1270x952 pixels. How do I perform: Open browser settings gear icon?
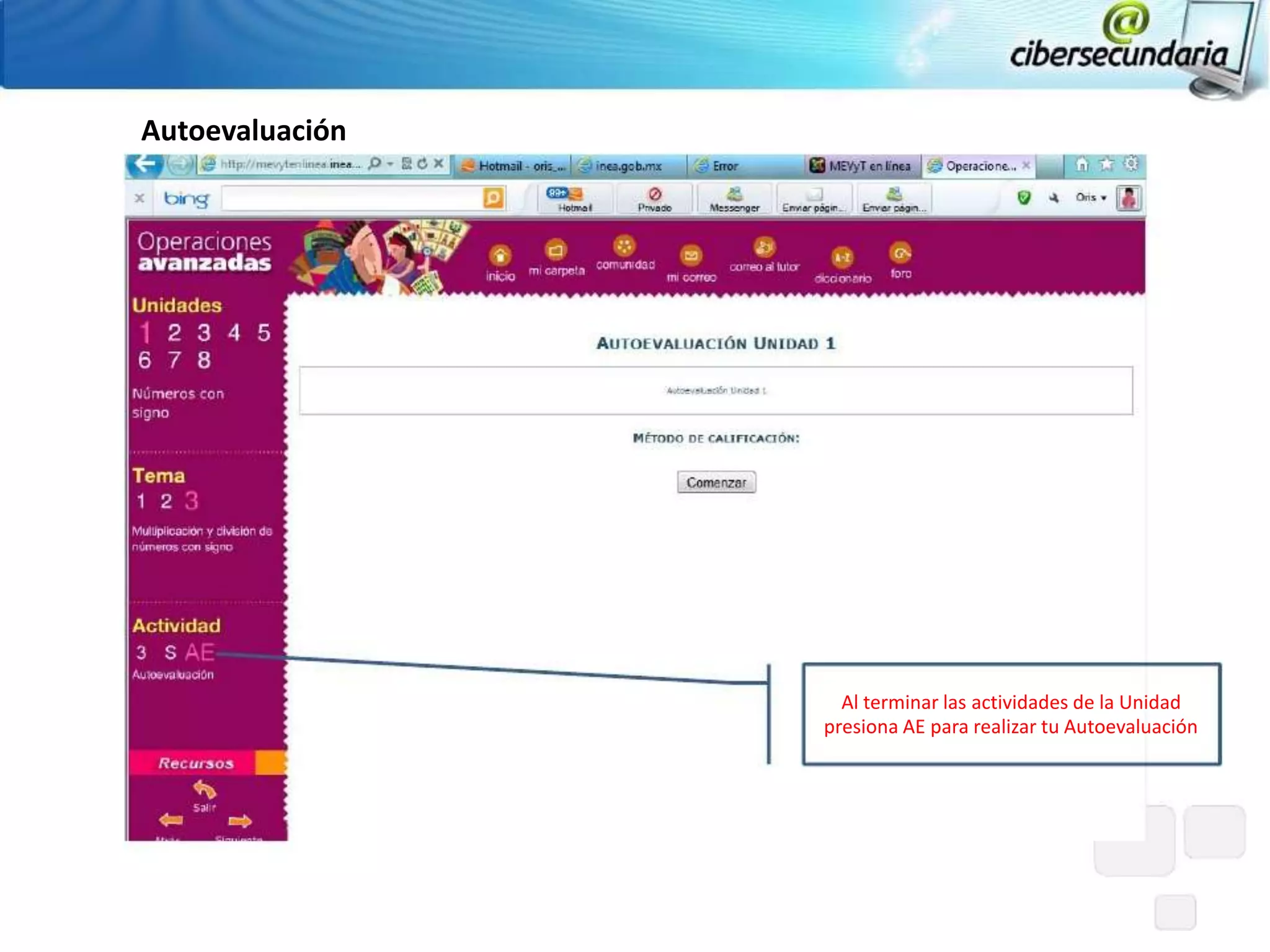point(1132,164)
